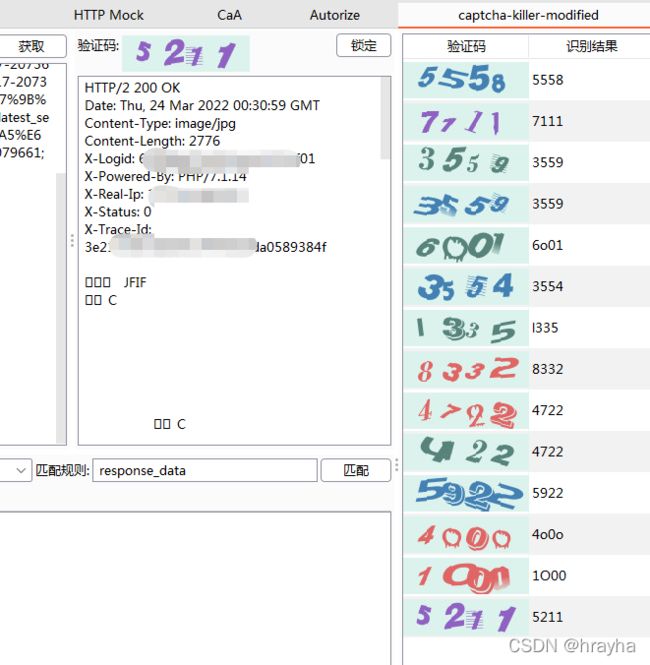Click recognition result 7111
This screenshot has height=665, width=650.
548,121
